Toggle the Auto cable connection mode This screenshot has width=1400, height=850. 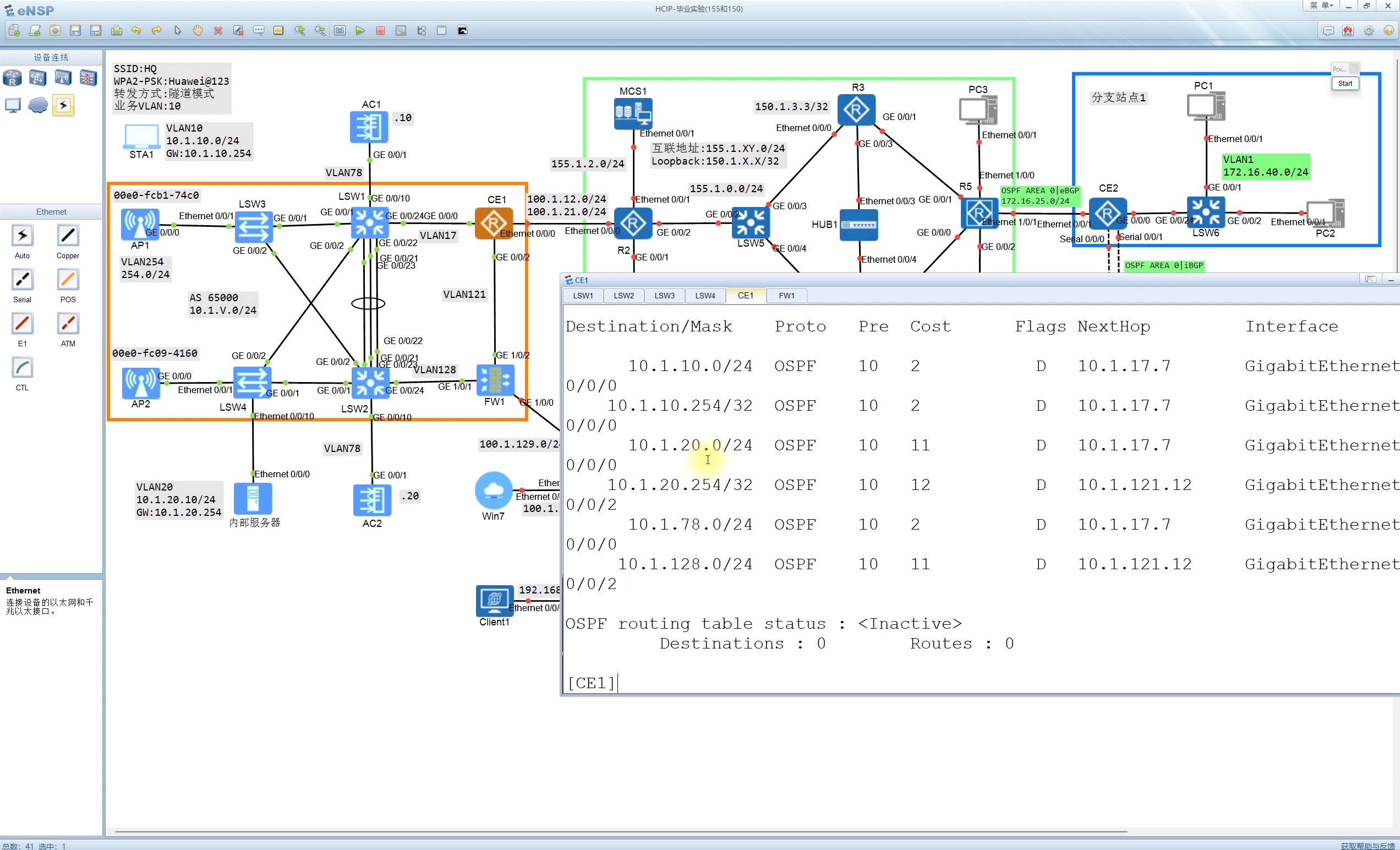click(x=22, y=236)
